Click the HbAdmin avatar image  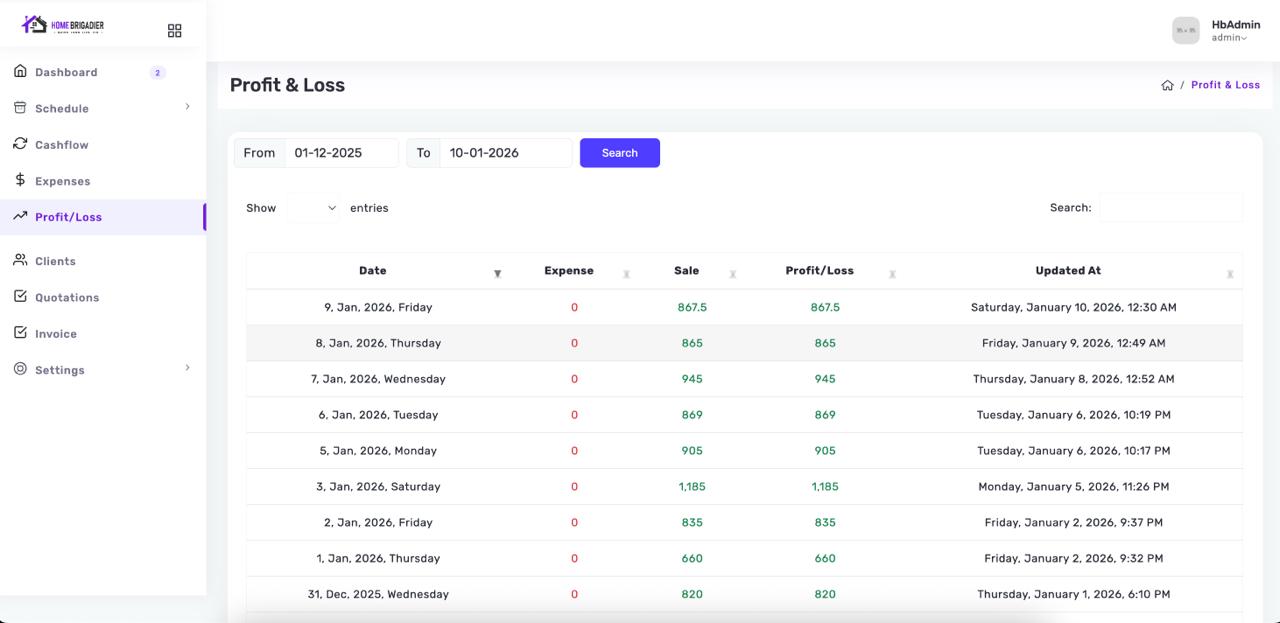click(1185, 30)
